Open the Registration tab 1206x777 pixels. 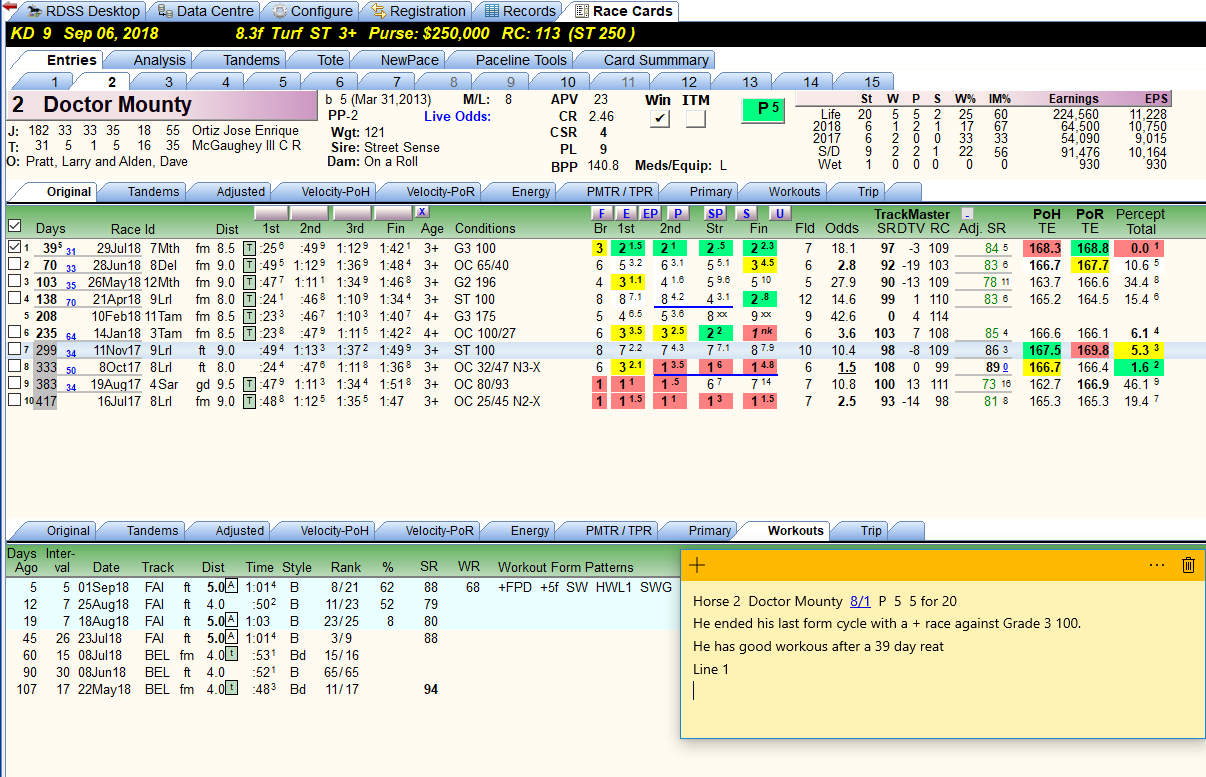(418, 11)
